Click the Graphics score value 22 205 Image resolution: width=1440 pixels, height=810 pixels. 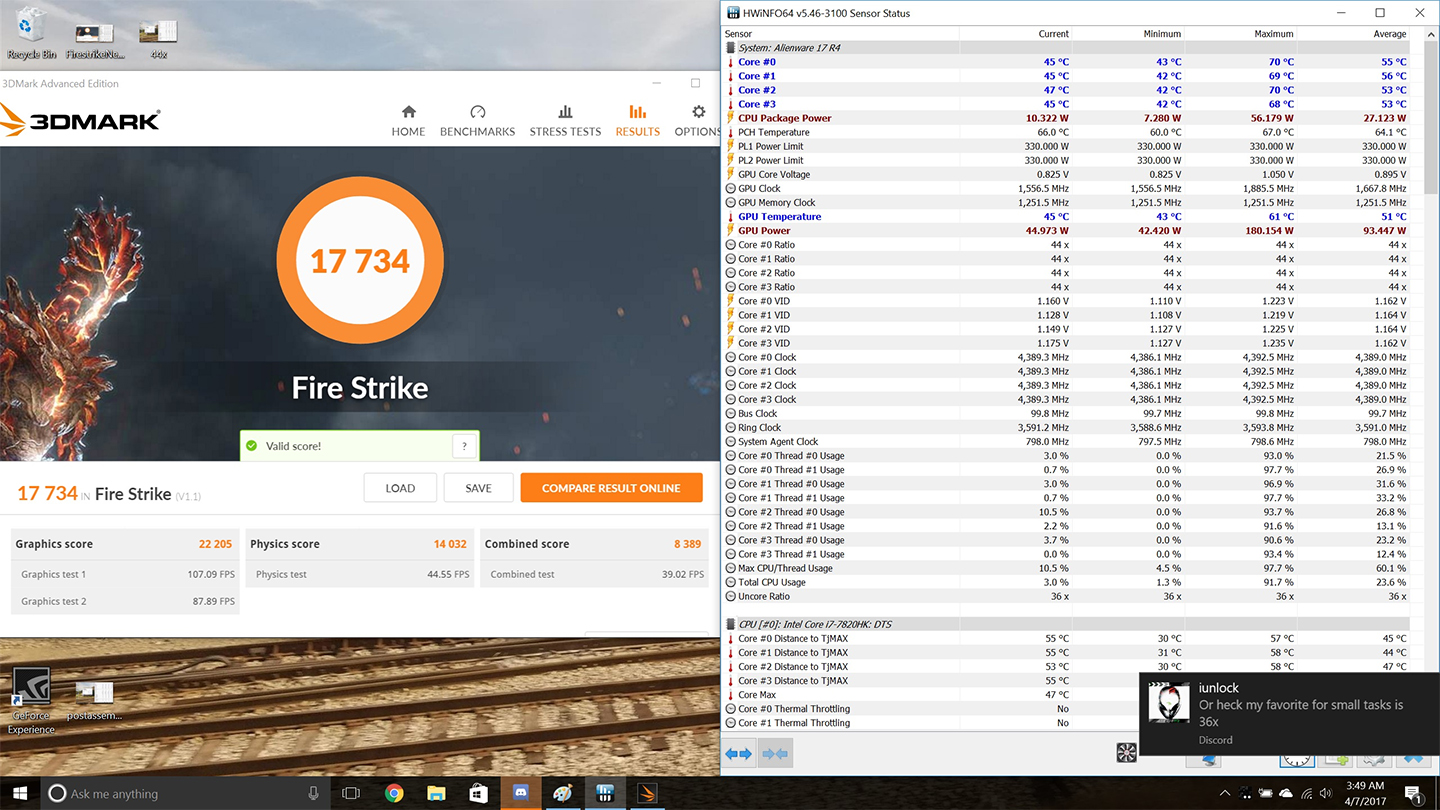(215, 544)
